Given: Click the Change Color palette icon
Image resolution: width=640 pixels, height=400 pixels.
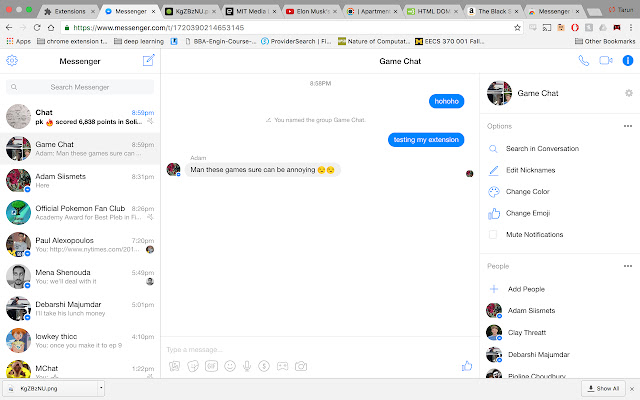Looking at the screenshot, I should [x=493, y=192].
